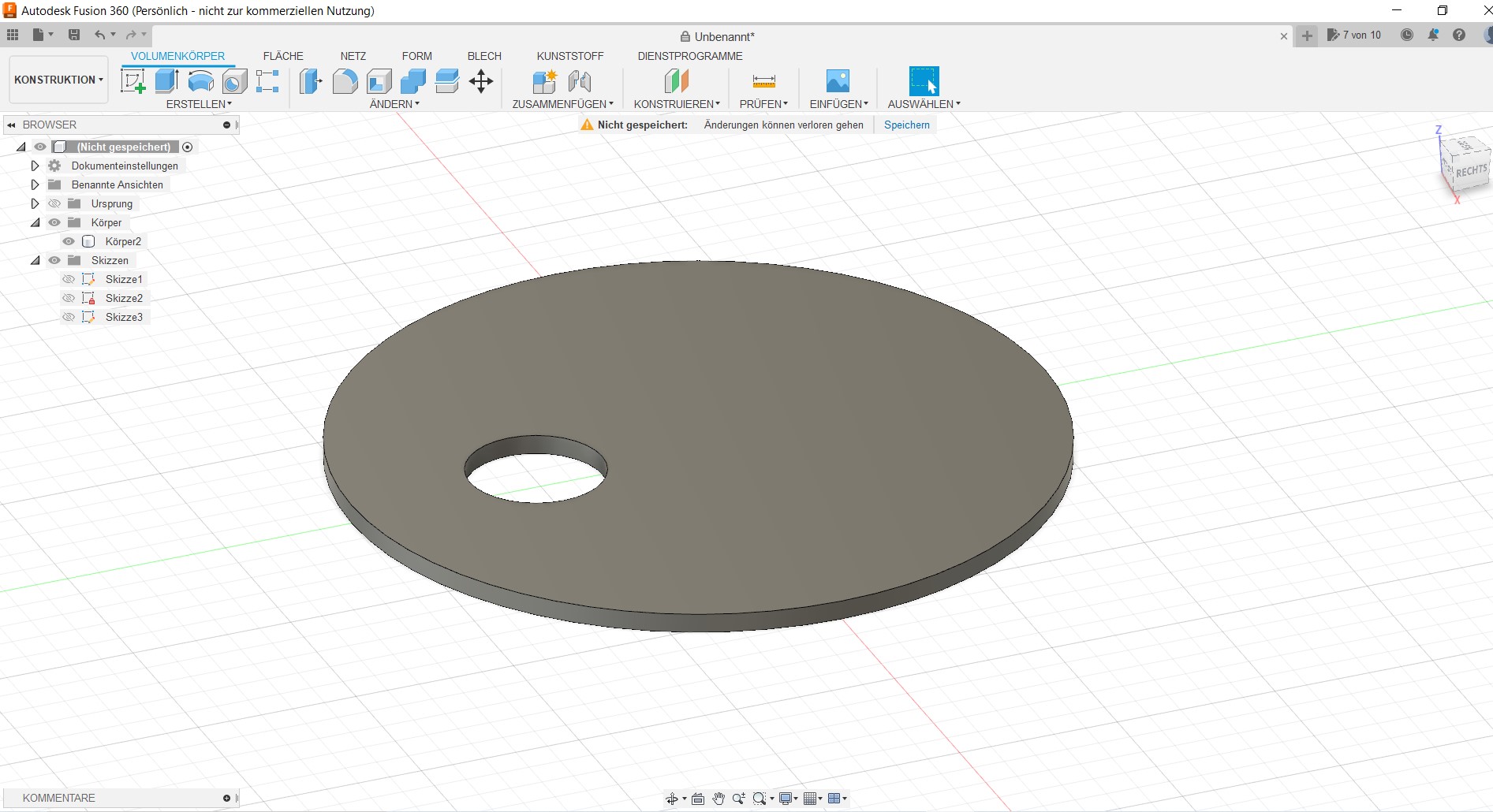Select the Move/Copy tool
The width and height of the screenshot is (1493, 812).
tap(481, 81)
